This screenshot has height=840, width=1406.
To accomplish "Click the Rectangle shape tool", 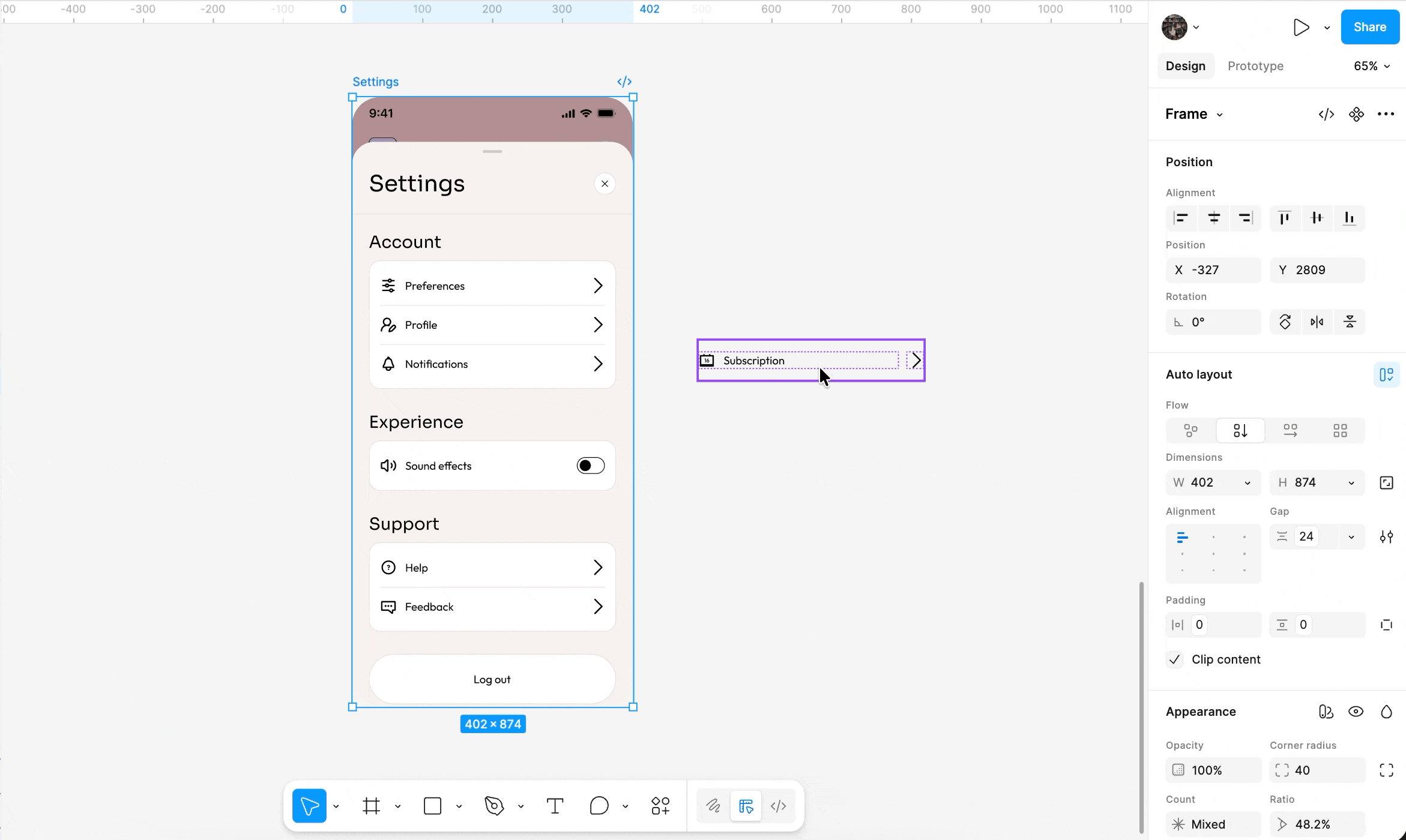I will click(432, 806).
